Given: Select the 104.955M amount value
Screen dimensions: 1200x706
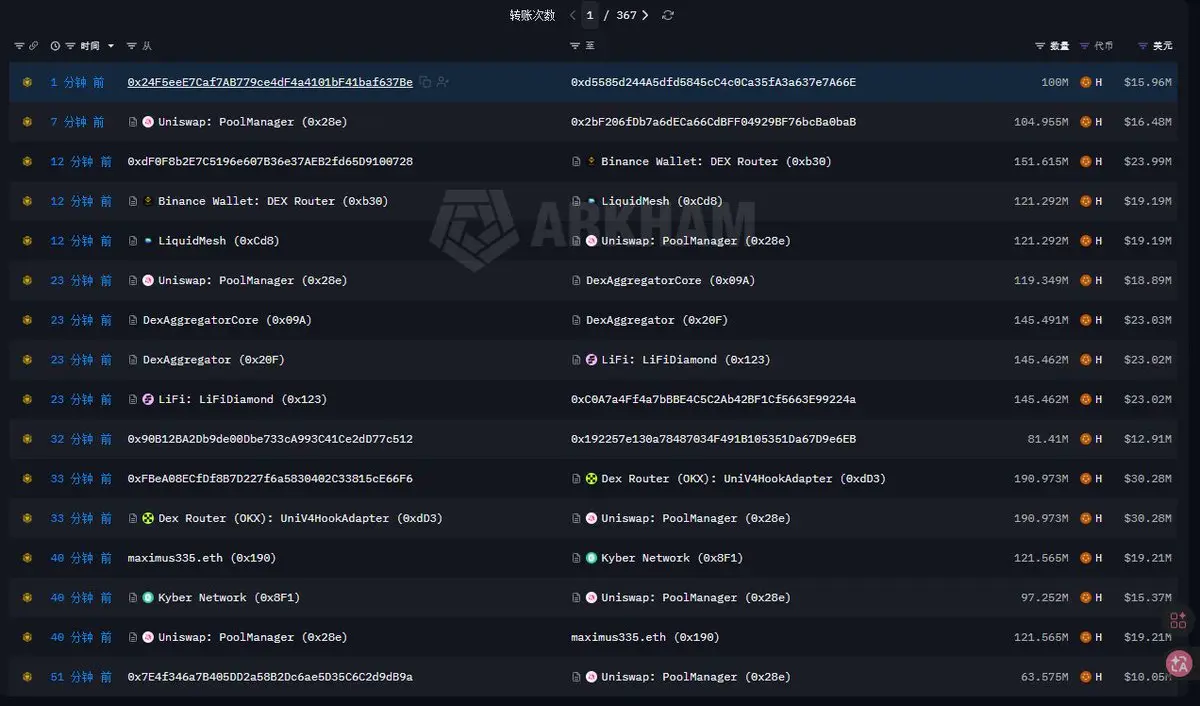Looking at the screenshot, I should point(1041,122).
